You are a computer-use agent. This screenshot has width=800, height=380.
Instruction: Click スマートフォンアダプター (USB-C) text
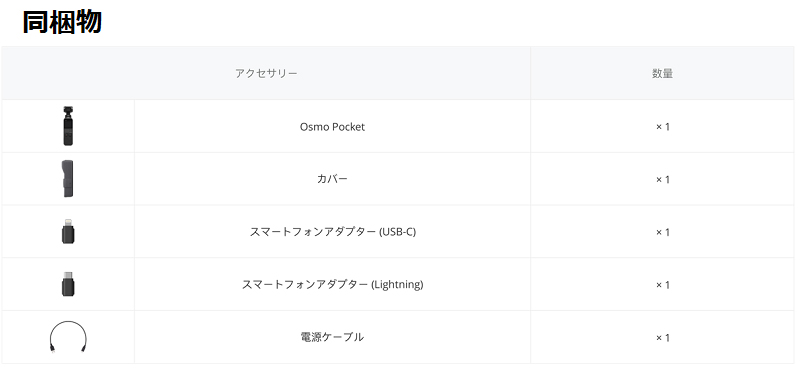click(332, 232)
